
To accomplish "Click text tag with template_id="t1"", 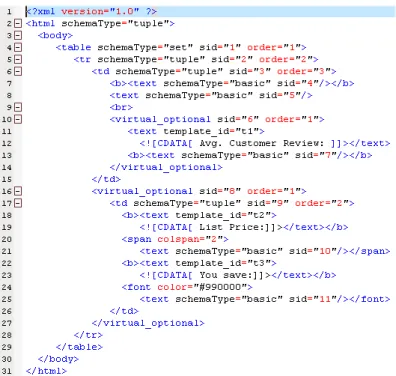I will coord(196,131).
